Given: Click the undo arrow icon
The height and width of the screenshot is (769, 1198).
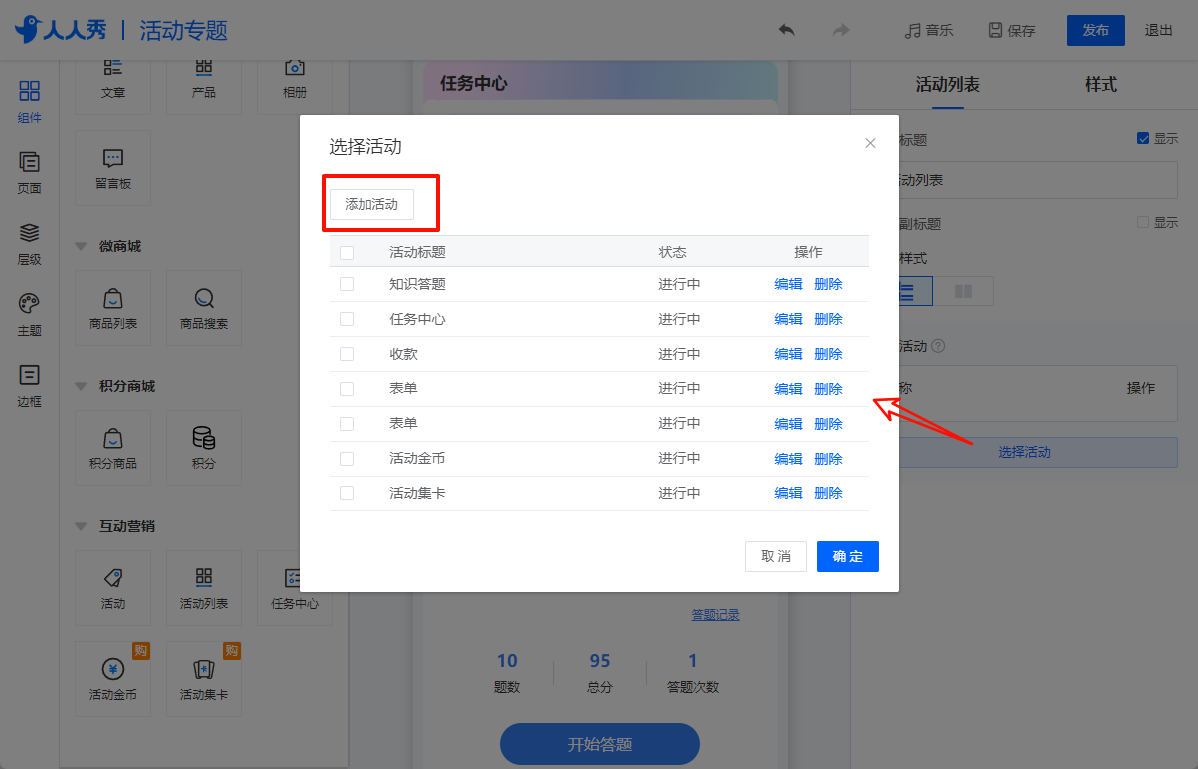Looking at the screenshot, I should coord(786,30).
